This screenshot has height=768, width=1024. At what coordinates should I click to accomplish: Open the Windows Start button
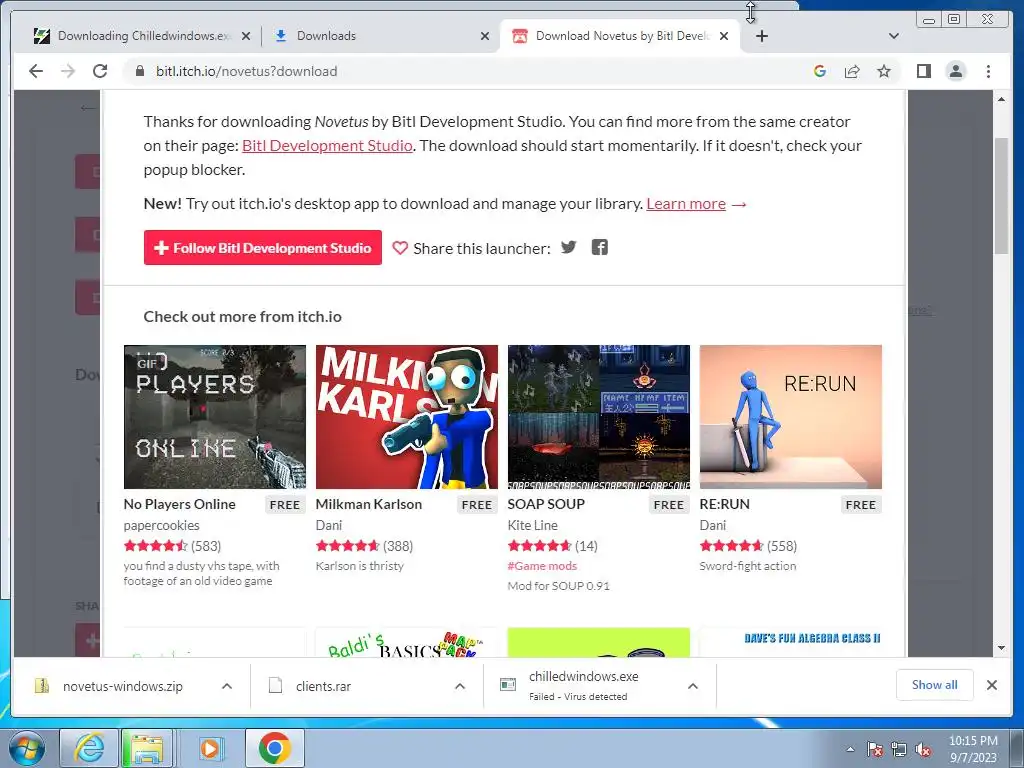pos(27,748)
